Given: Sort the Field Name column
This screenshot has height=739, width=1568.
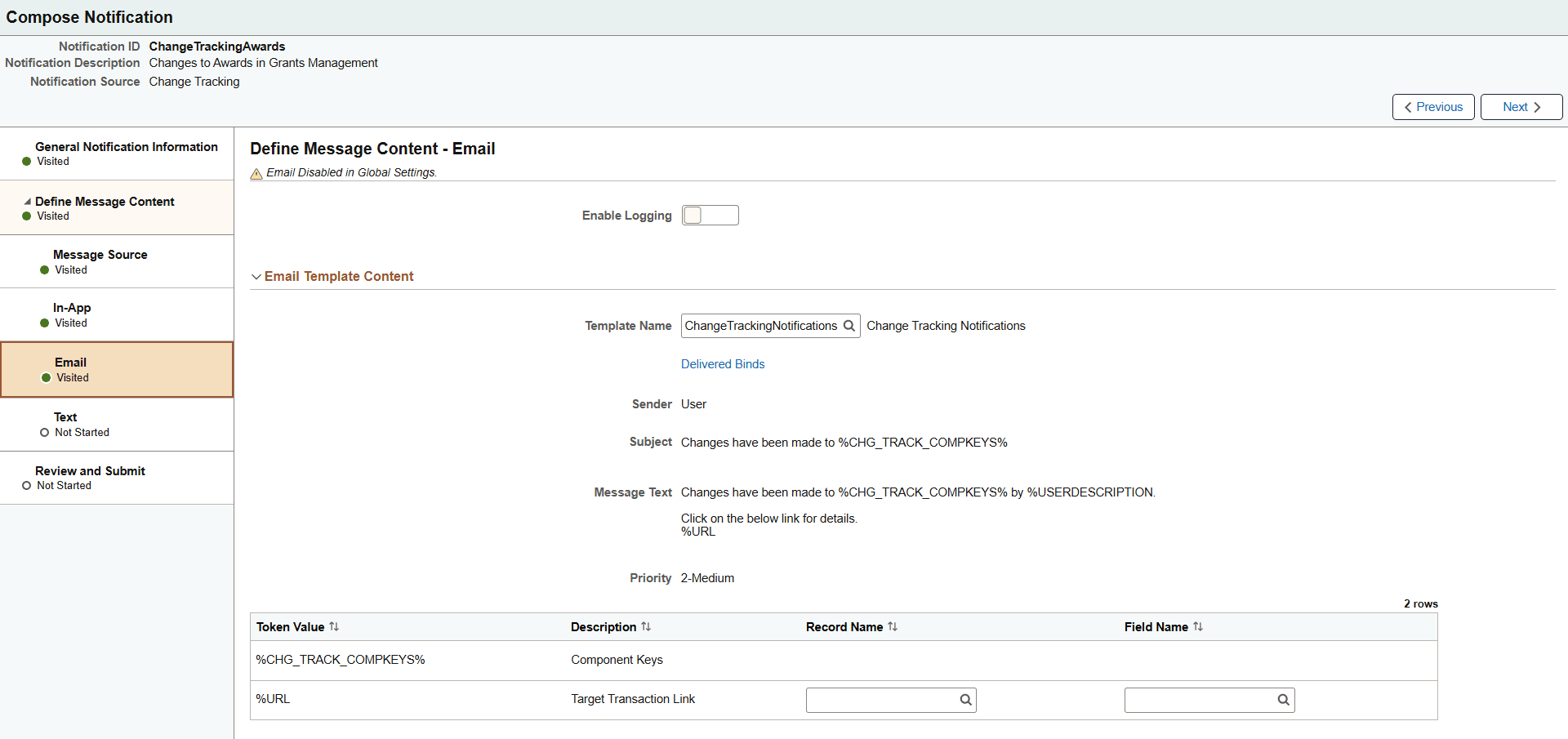Looking at the screenshot, I should tap(1198, 626).
